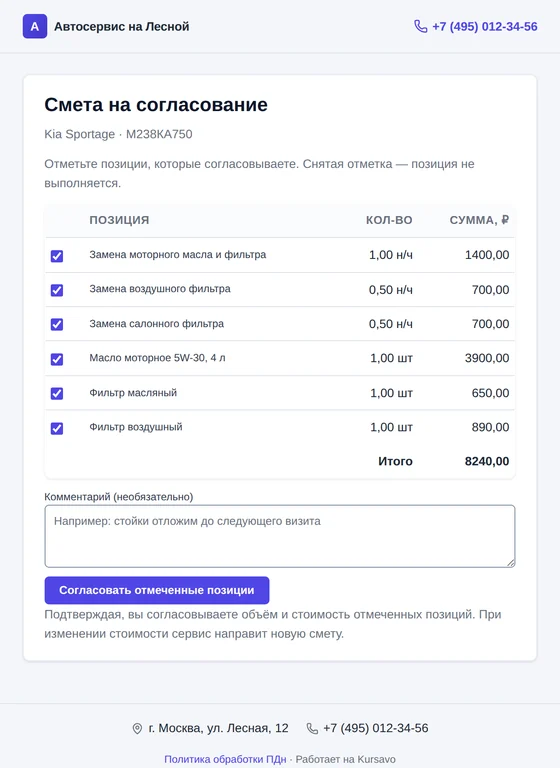
Task: Click row text "Фильтр воздушный"
Action: pyautogui.click(x=136, y=427)
